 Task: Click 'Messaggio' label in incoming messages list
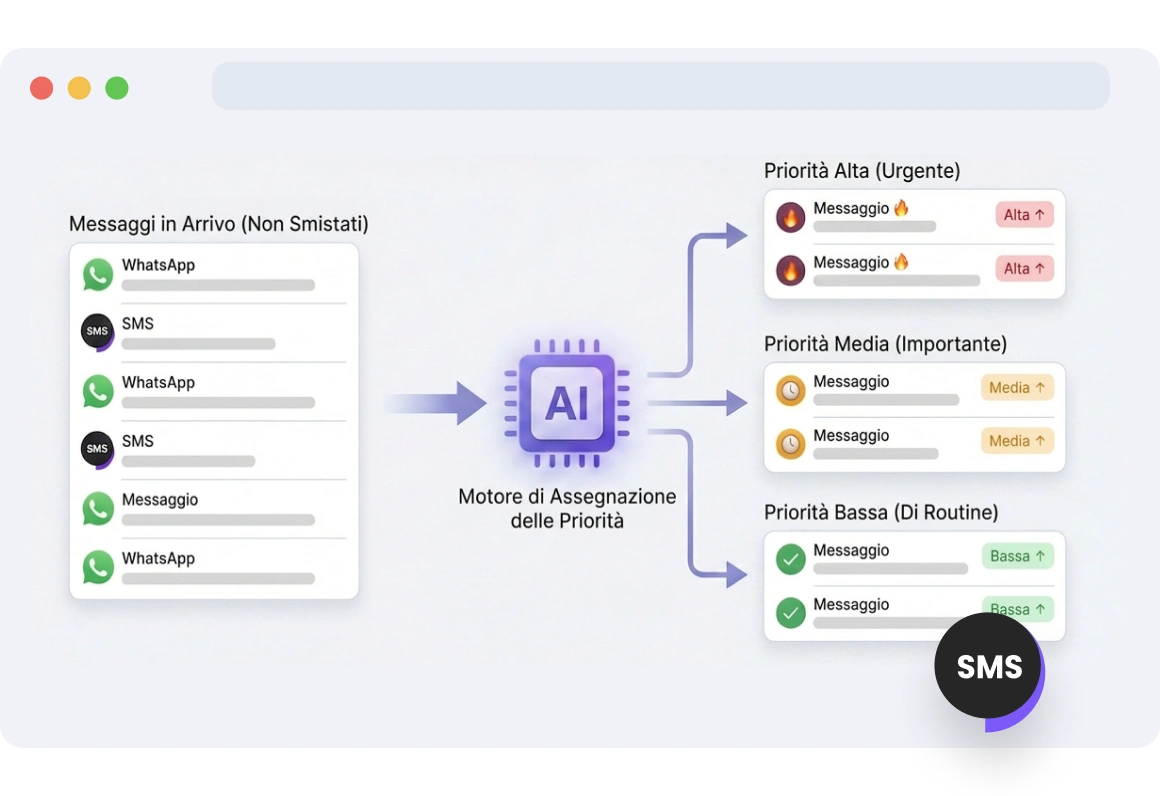pyautogui.click(x=160, y=500)
